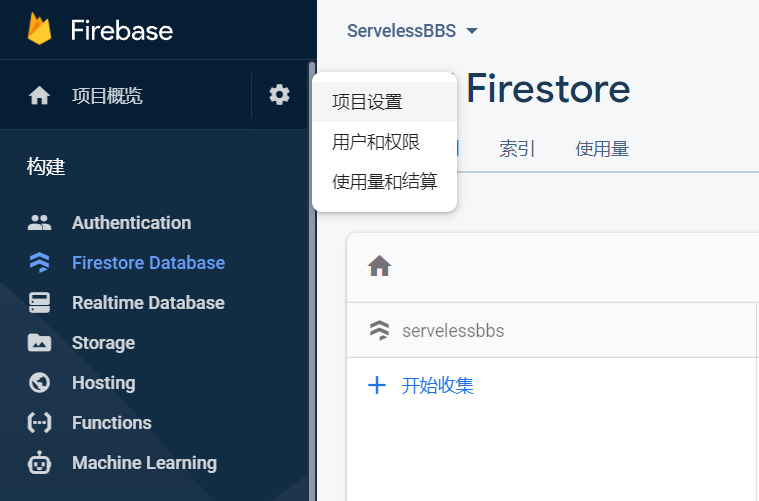Click the Storage image folder icon
The height and width of the screenshot is (501, 759).
[39, 343]
